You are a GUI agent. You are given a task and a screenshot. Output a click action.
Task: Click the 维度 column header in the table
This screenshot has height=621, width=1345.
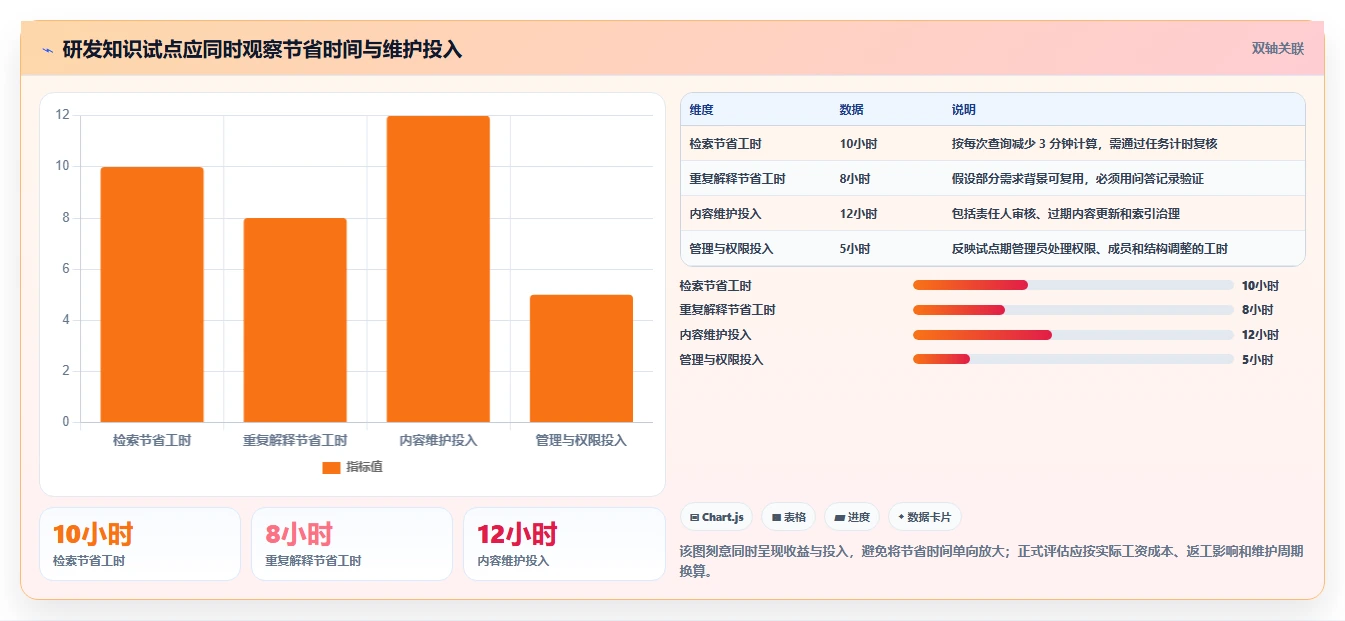pyautogui.click(x=702, y=110)
